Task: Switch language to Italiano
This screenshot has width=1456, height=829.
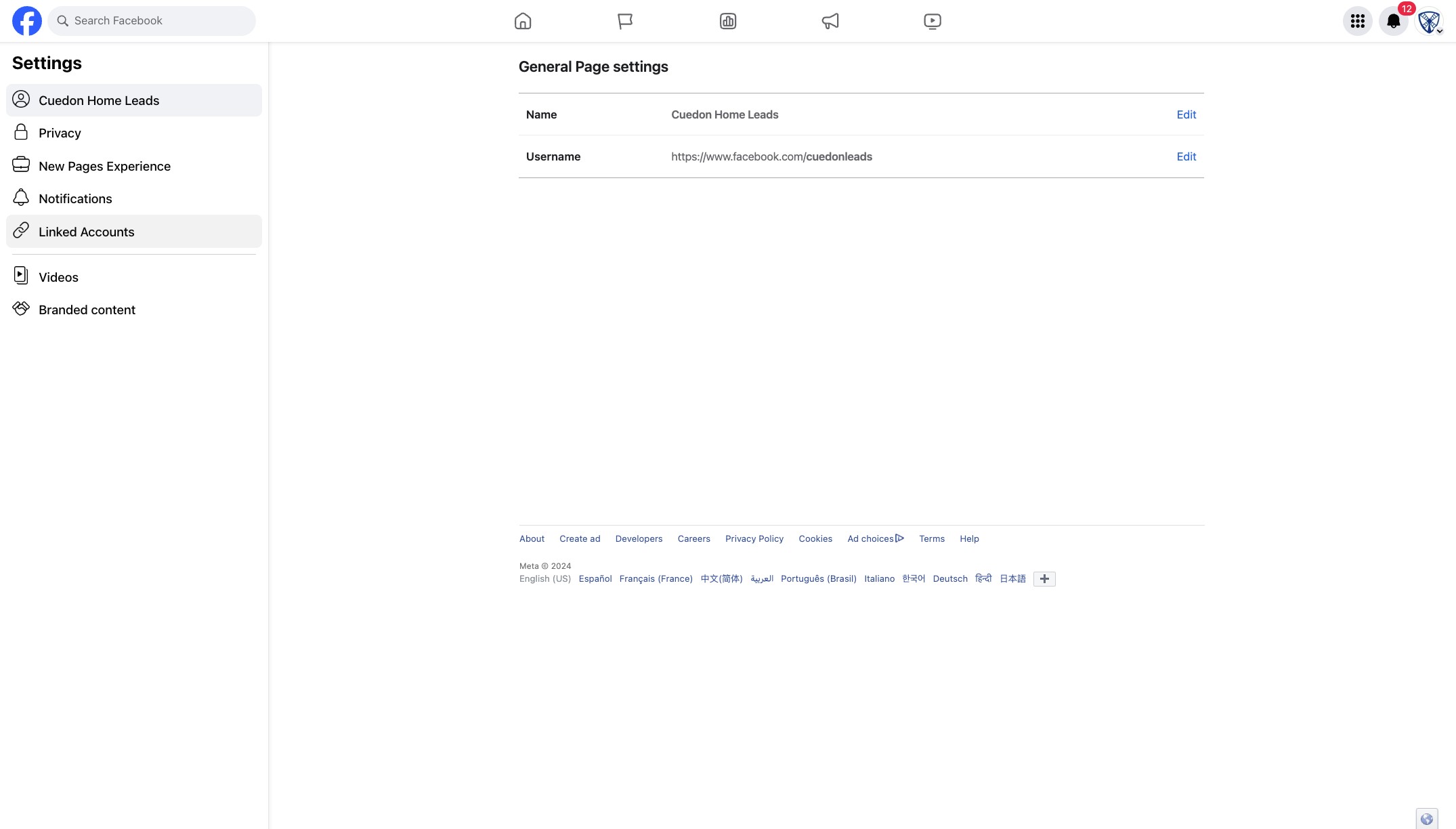Action: (880, 579)
